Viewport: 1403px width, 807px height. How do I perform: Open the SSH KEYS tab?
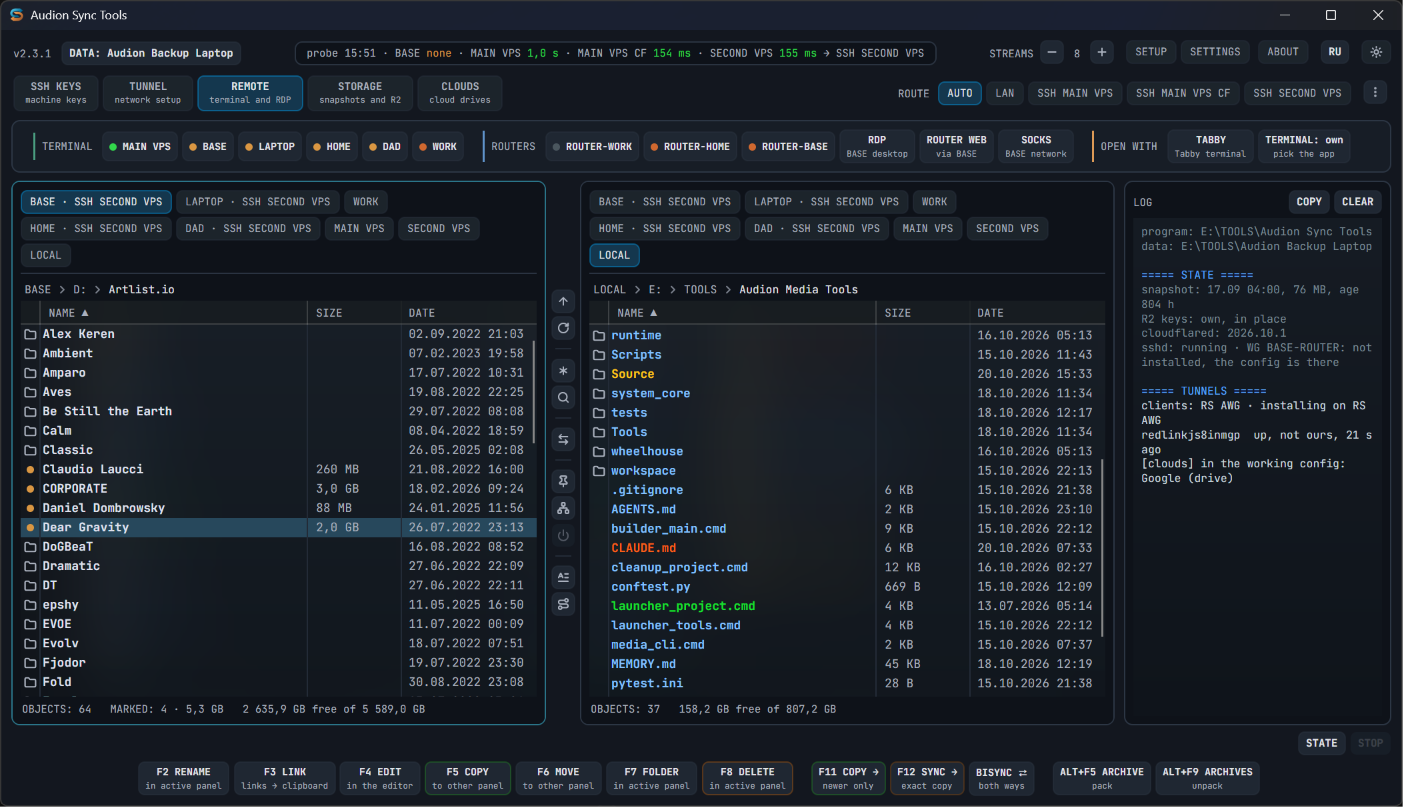click(56, 93)
